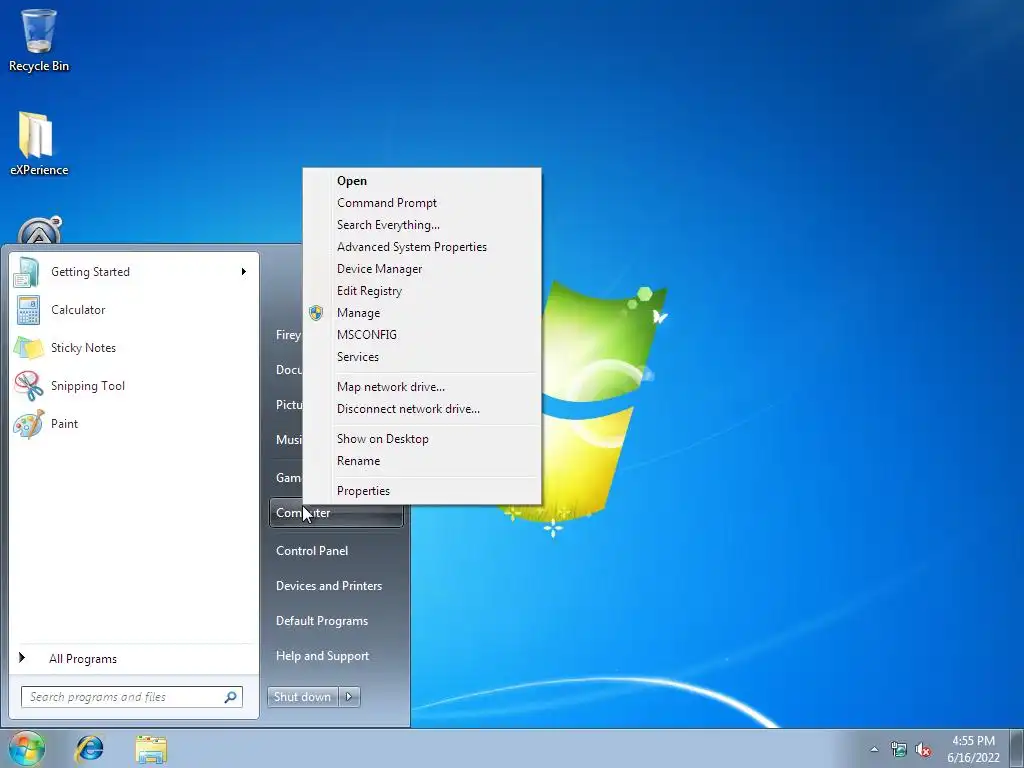Launch Internet Explorer from the taskbar
The width and height of the screenshot is (1024, 768).
[x=89, y=748]
